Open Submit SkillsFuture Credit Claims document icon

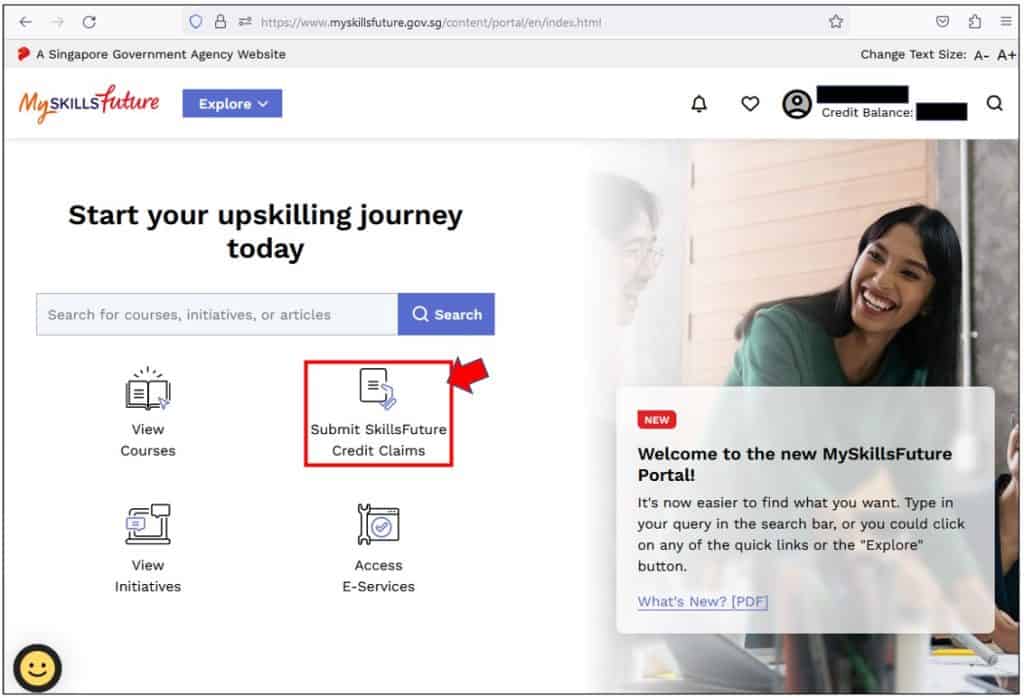coord(378,389)
